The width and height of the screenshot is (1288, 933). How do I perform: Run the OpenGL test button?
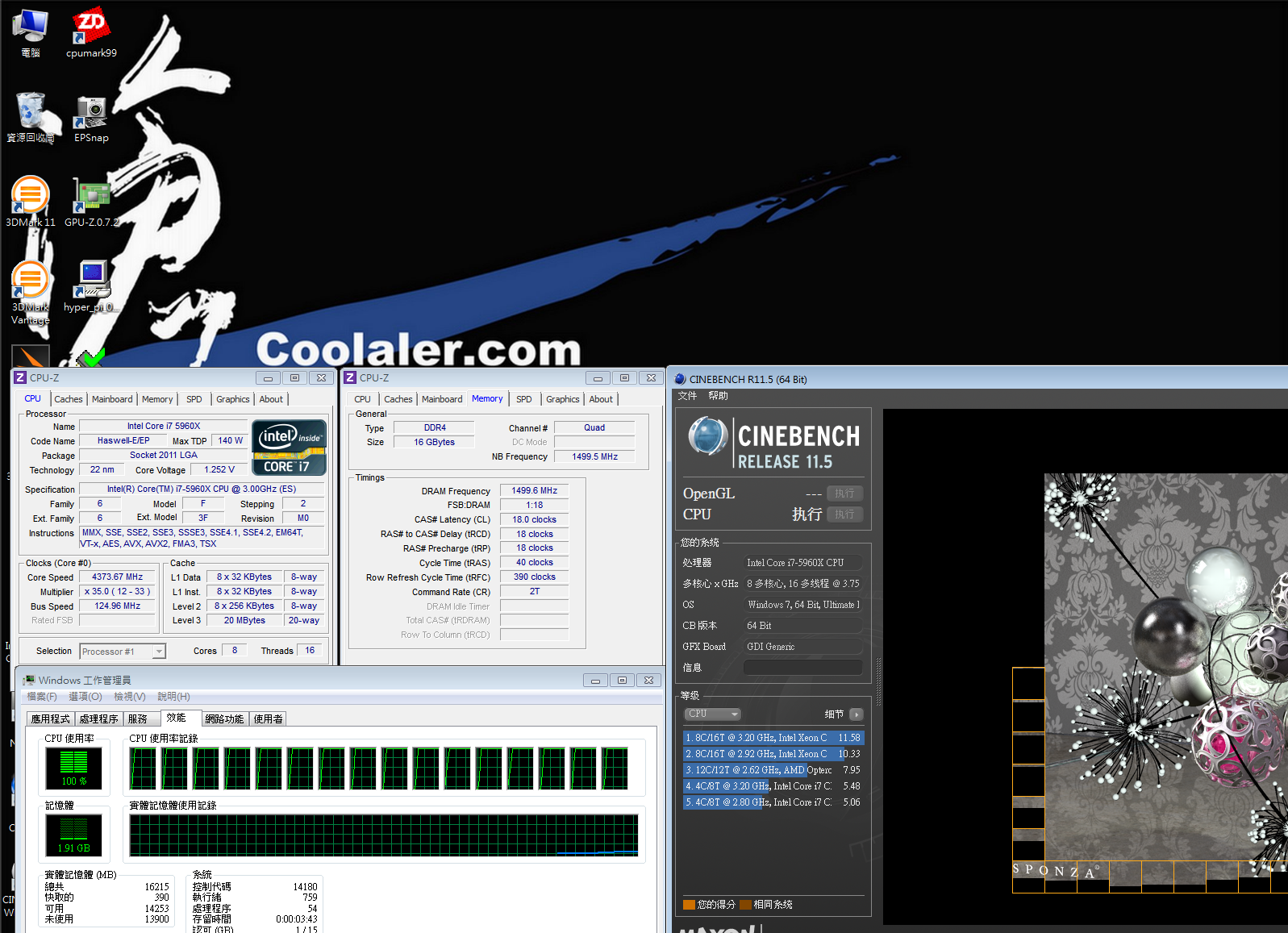tap(844, 494)
